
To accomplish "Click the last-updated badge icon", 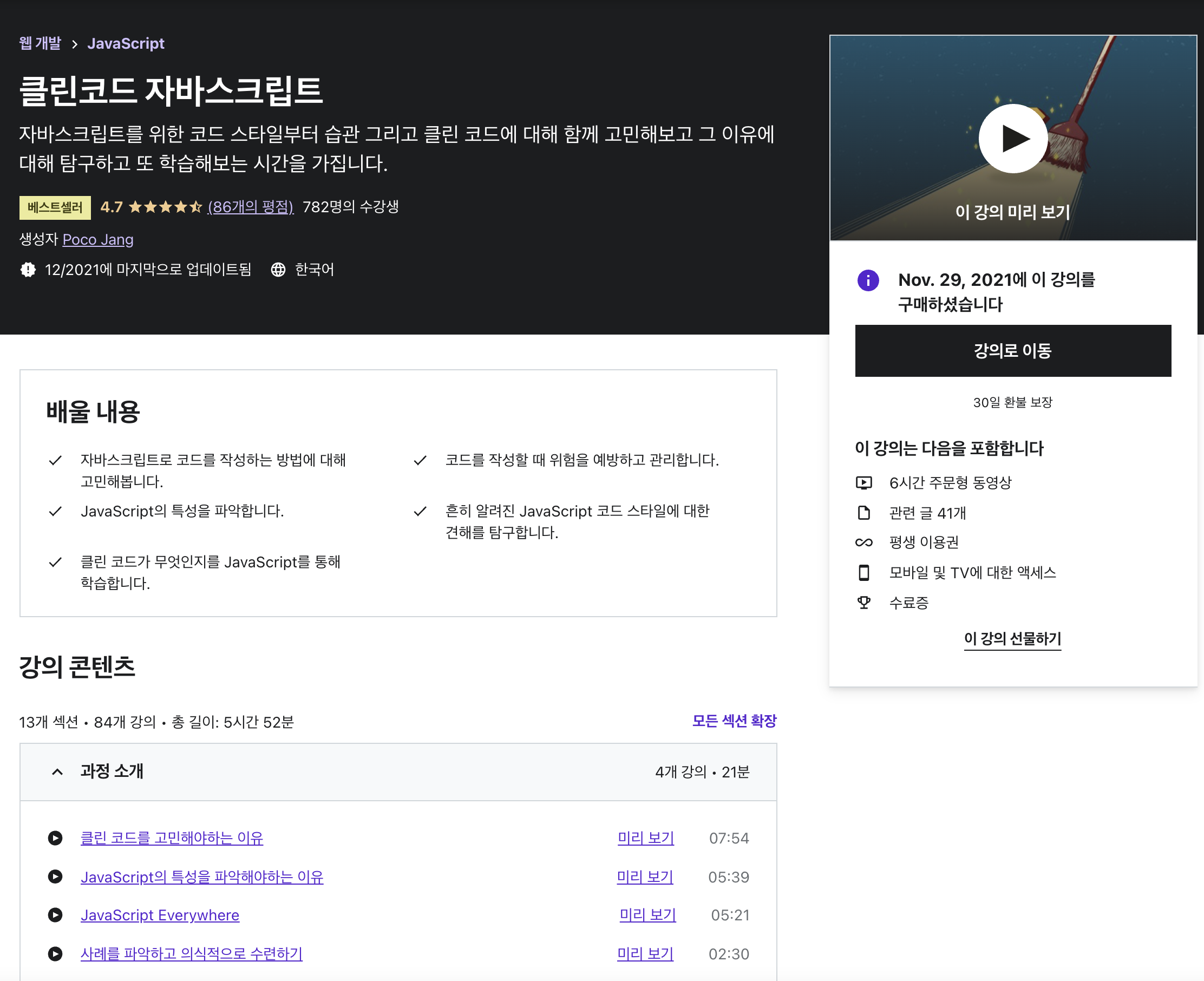I will coord(28,270).
